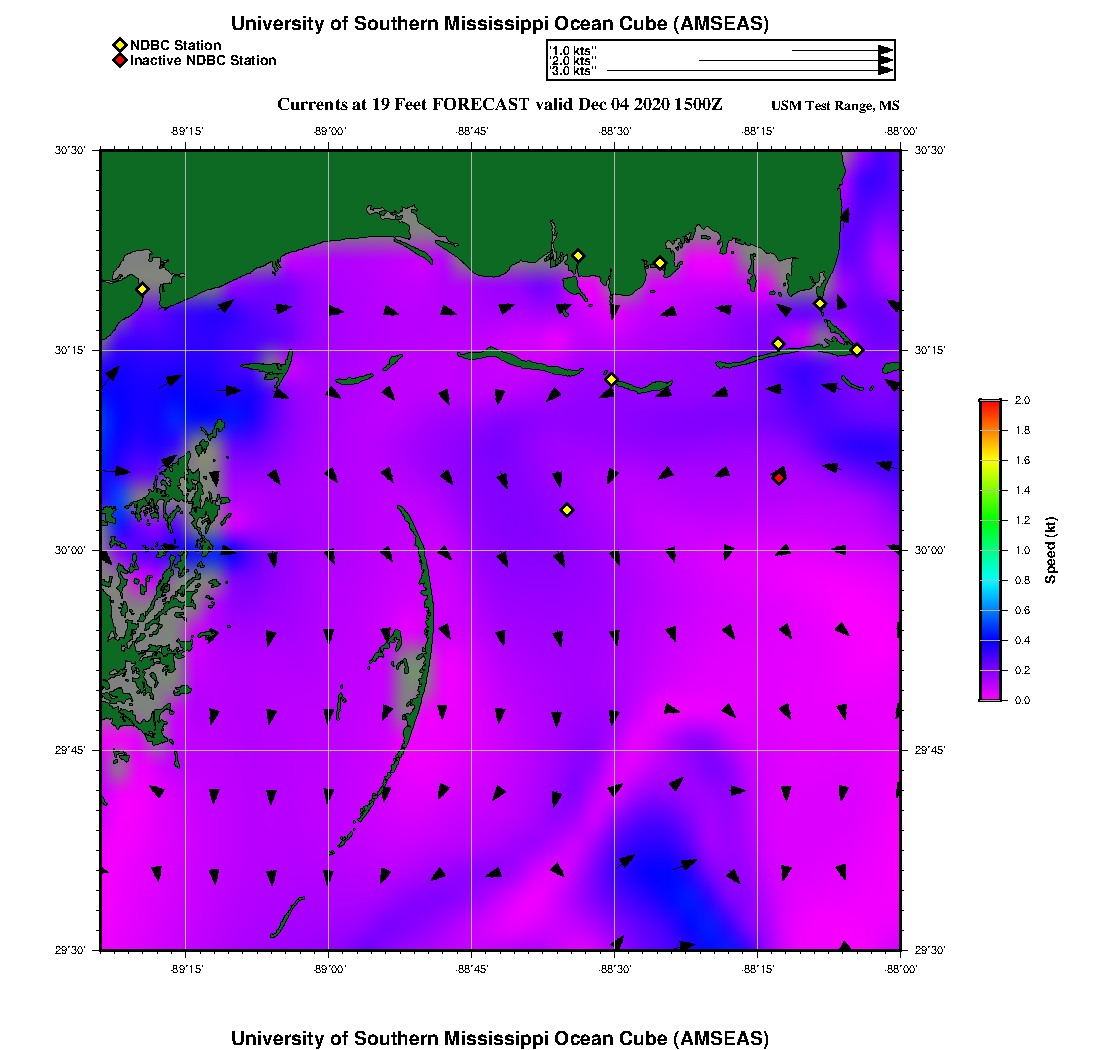Click the bottom 'Ocean Cube (AMSEAS)' footer title
The height and width of the screenshot is (1050, 1100).
500,1038
